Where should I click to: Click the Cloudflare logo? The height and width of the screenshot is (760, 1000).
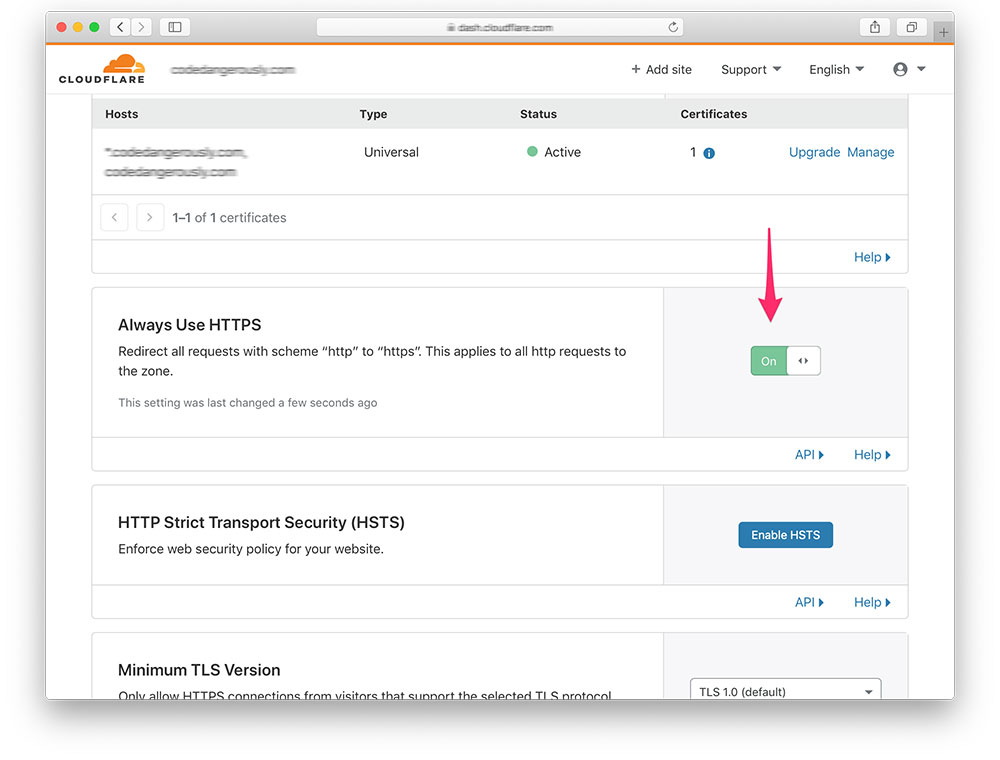pos(102,69)
